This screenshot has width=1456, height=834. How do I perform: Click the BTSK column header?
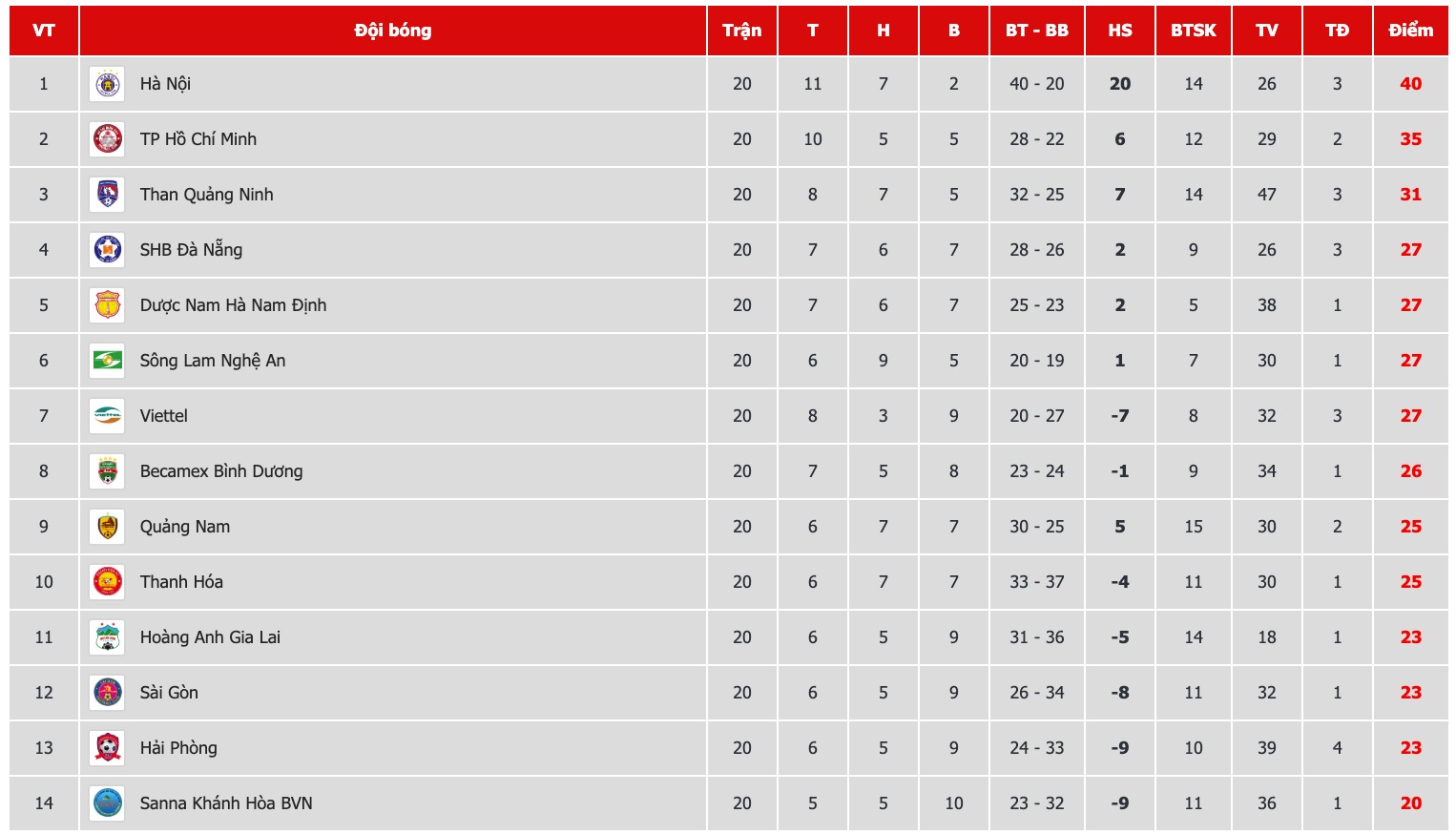coord(1194,31)
